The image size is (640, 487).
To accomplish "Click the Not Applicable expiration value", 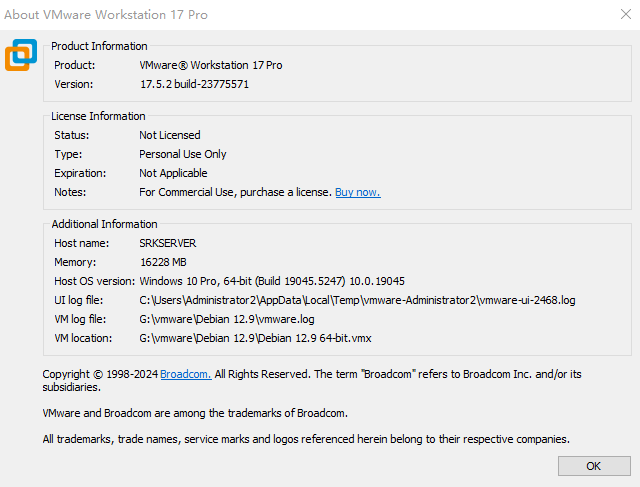I will [175, 173].
